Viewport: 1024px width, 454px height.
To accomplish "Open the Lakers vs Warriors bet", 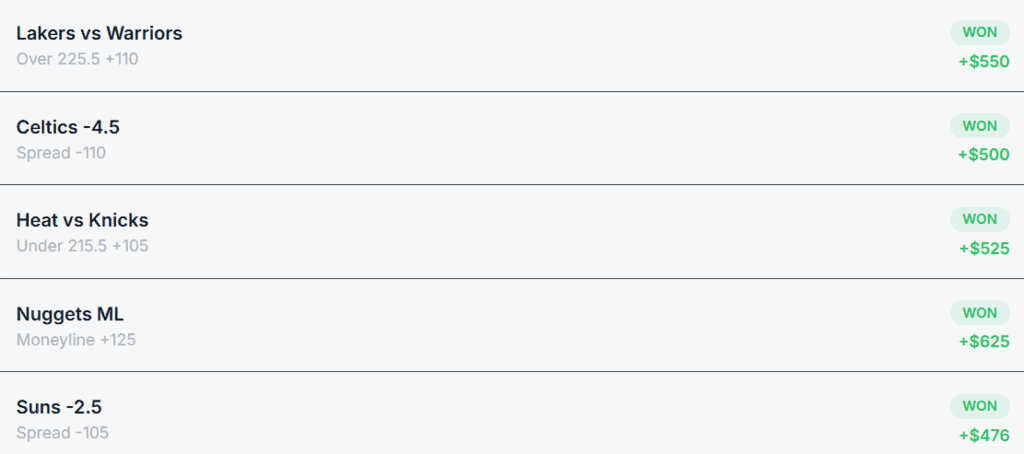I will pos(99,33).
